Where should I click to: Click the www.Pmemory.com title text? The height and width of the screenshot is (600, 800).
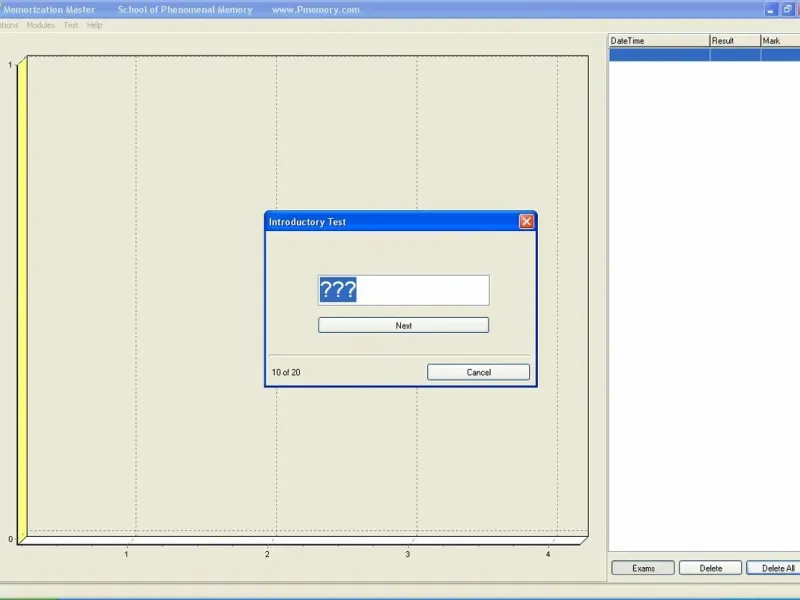(x=315, y=10)
